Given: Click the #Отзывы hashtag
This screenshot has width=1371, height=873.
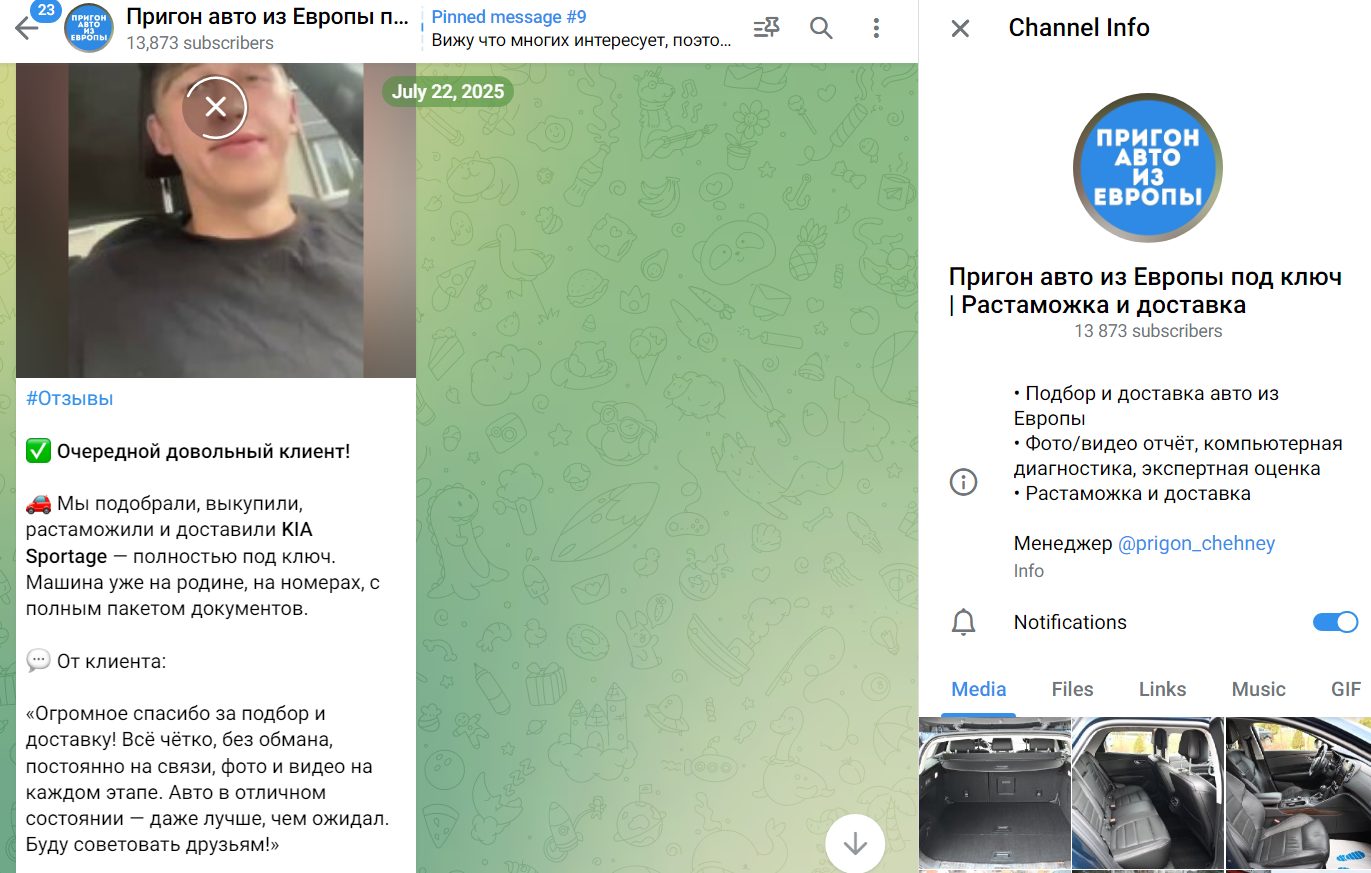Looking at the screenshot, I should click(70, 398).
